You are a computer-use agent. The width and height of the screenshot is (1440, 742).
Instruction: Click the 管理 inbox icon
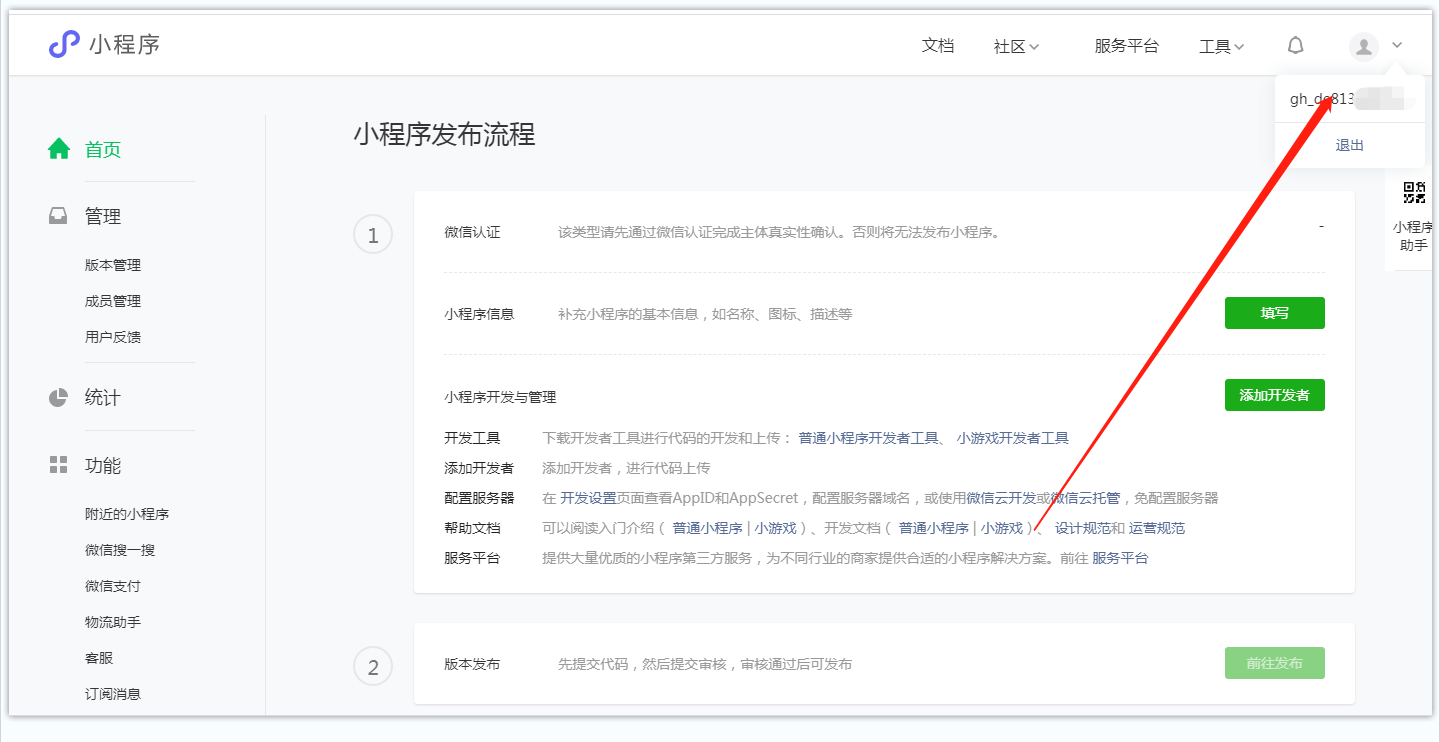(59, 216)
